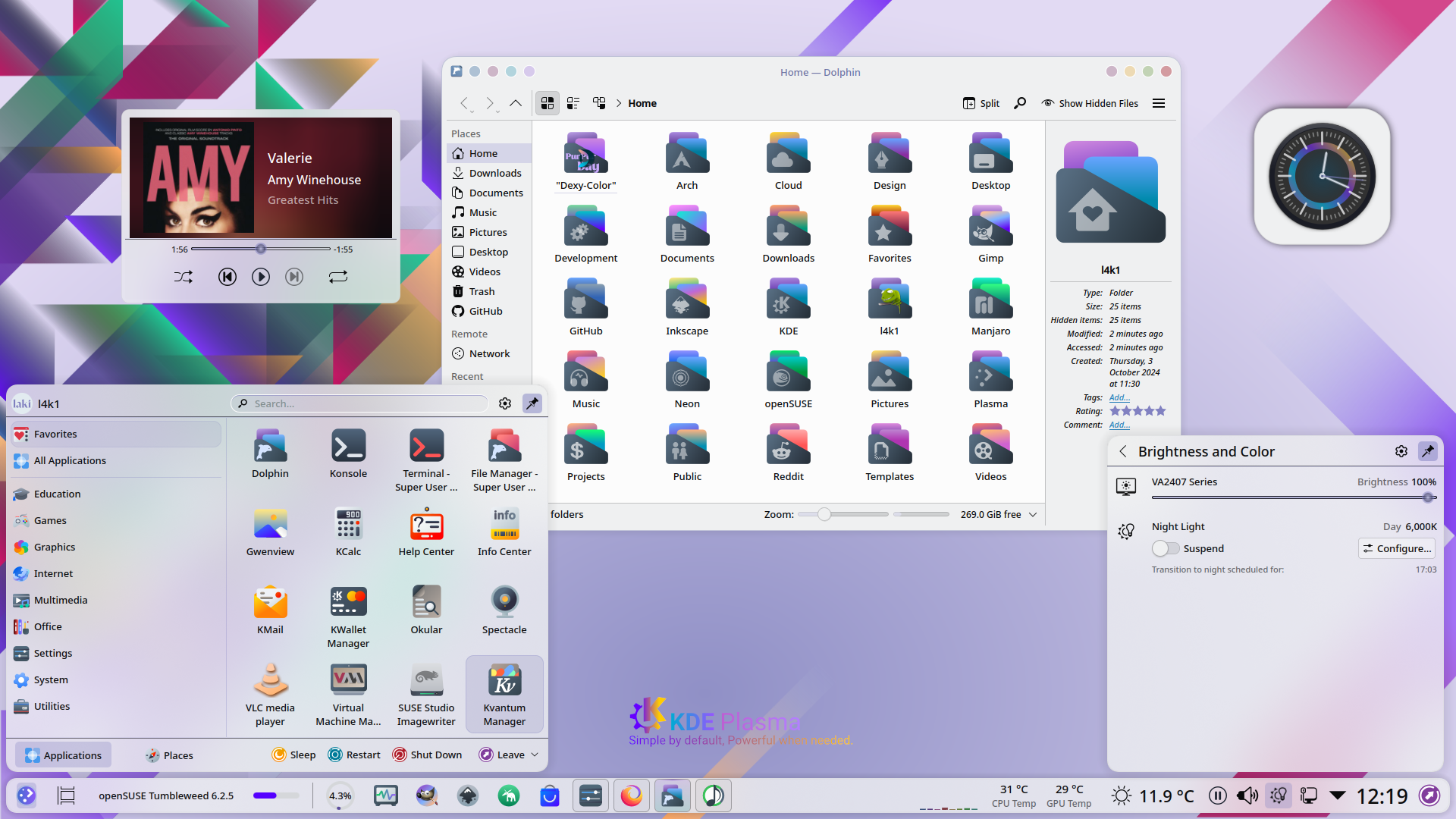Viewport: 1456px width, 819px height.
Task: Click the Restart button
Action: click(x=354, y=755)
